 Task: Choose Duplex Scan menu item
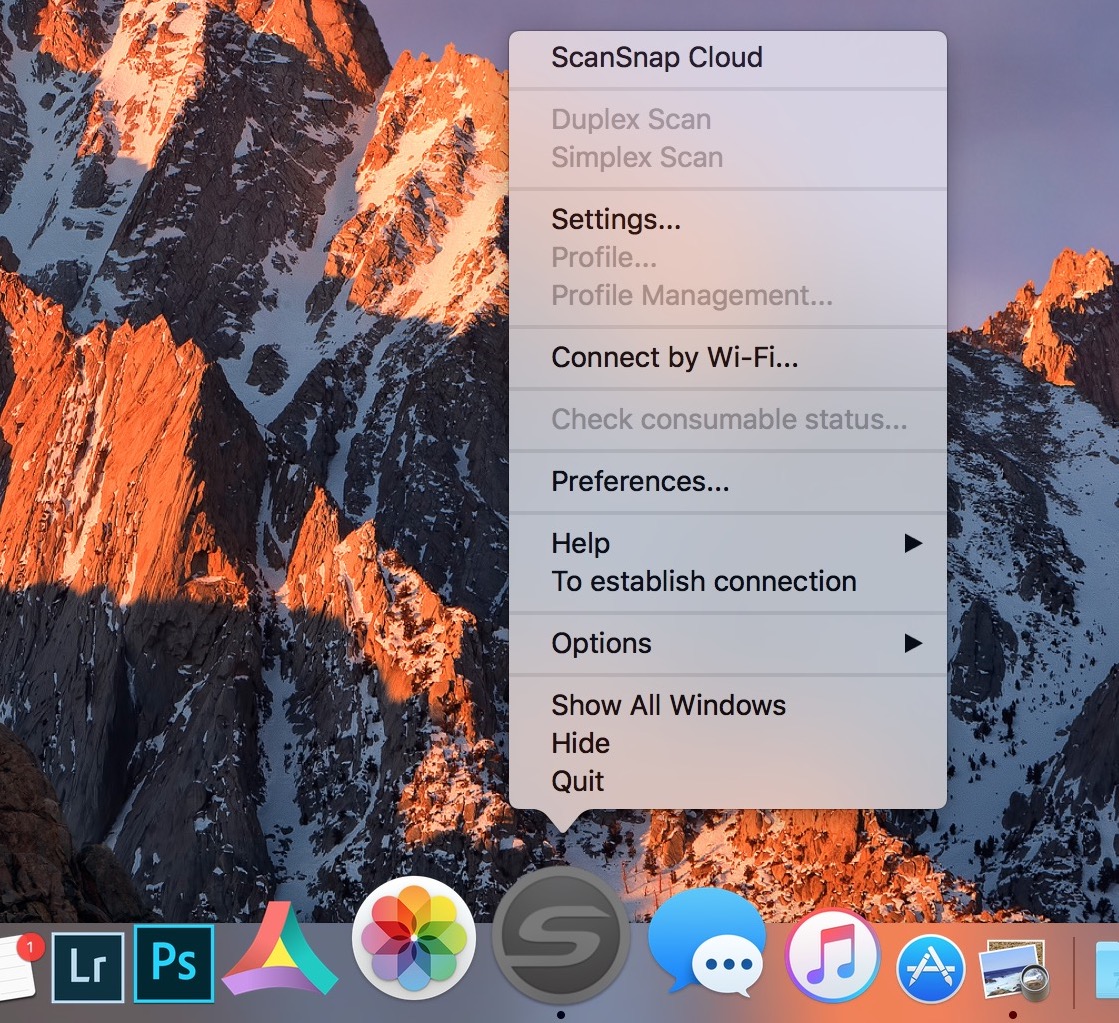728,119
